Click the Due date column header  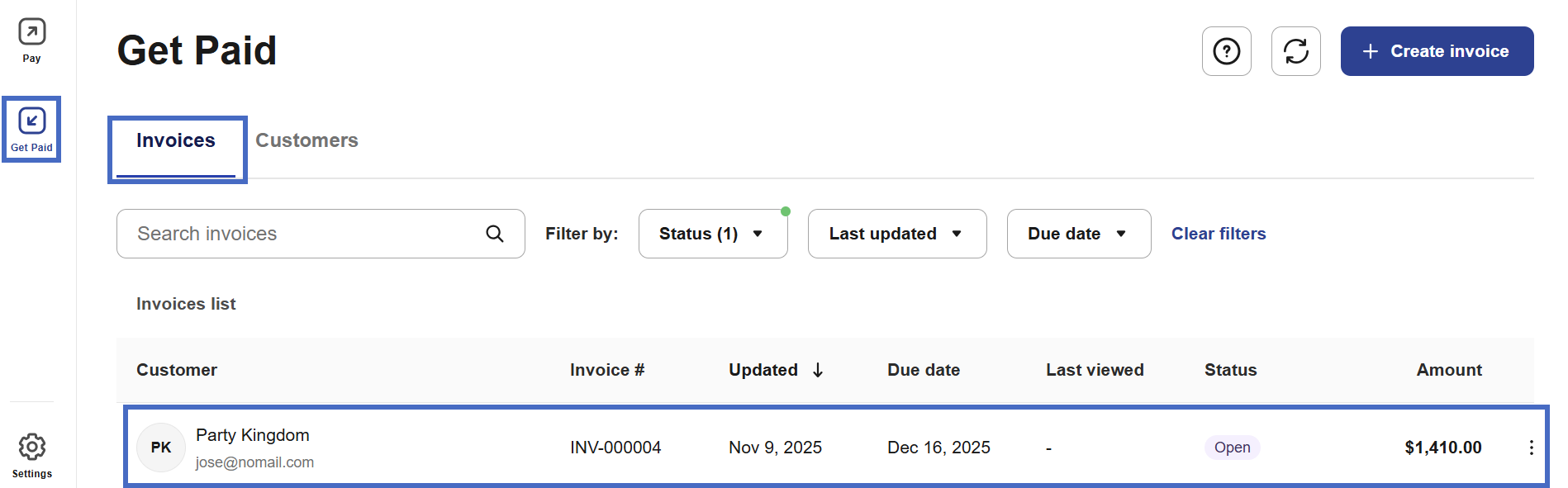[x=923, y=370]
